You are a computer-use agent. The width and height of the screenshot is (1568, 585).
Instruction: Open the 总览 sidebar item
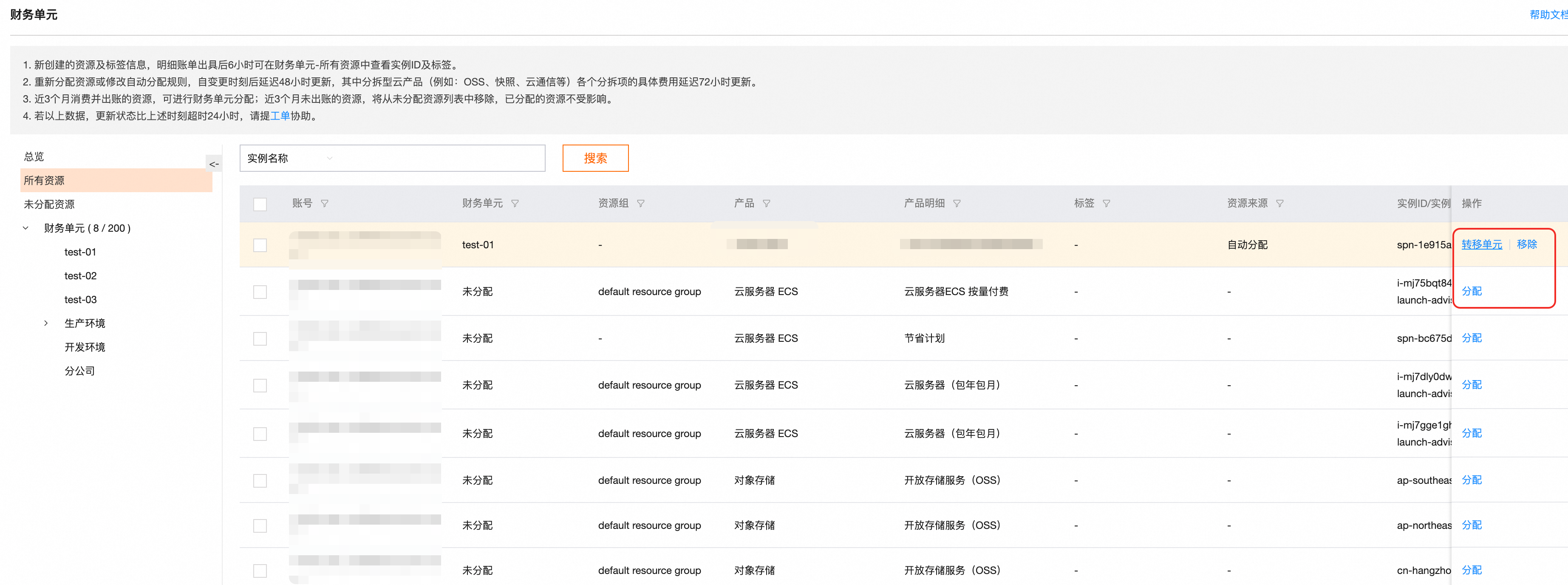(x=34, y=156)
